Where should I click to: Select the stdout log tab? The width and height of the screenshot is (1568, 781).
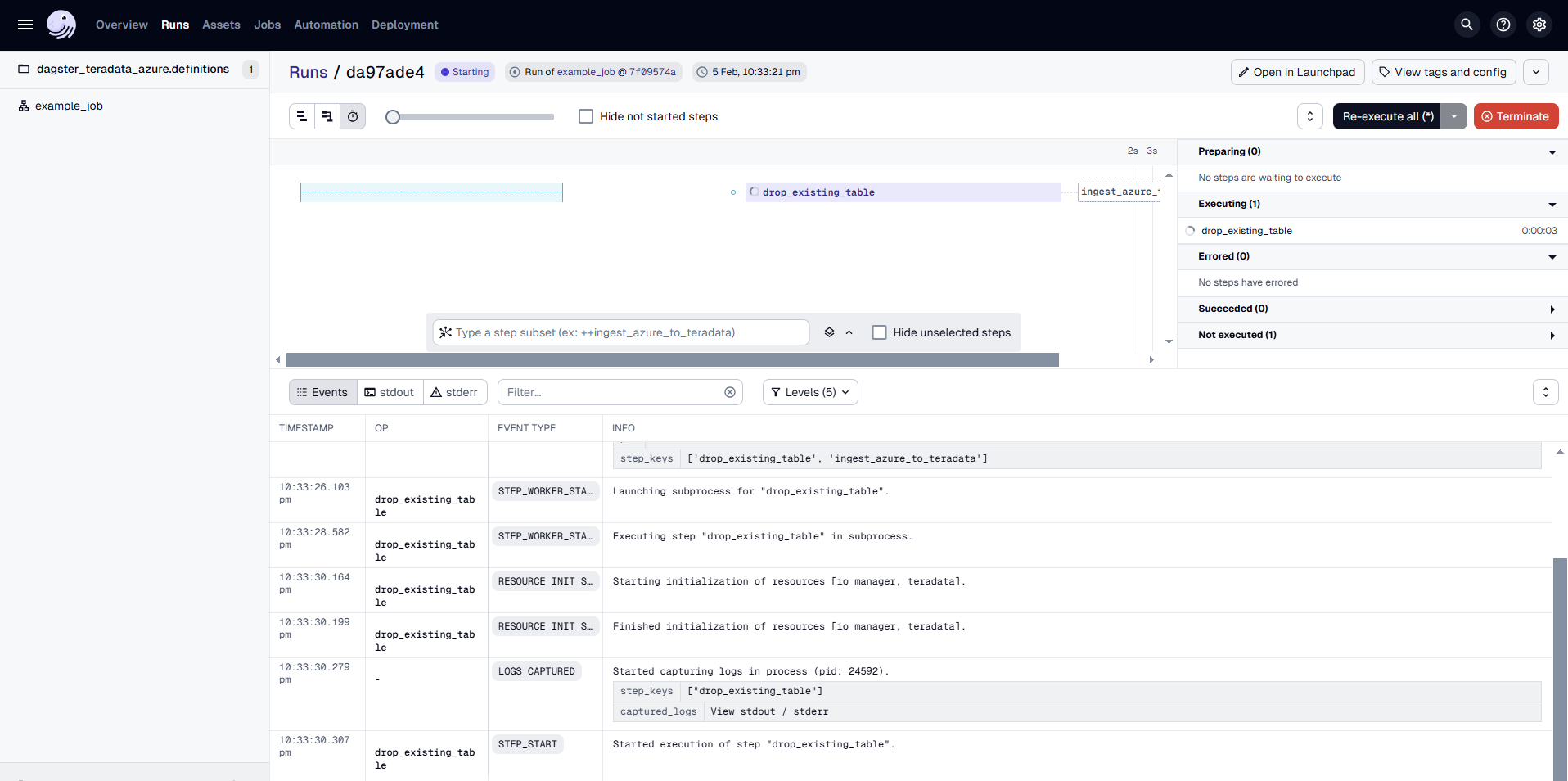390,392
